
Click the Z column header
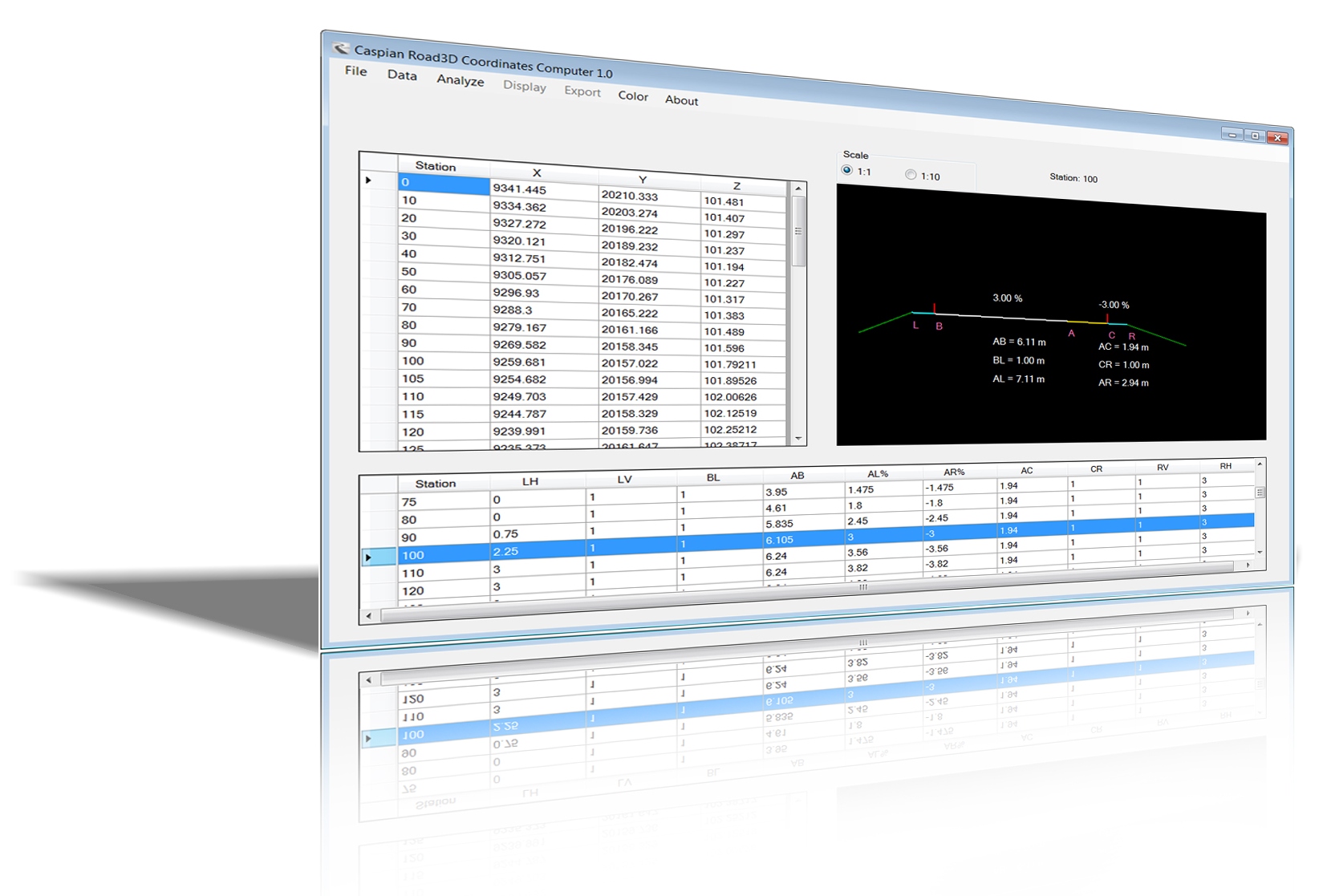737,185
